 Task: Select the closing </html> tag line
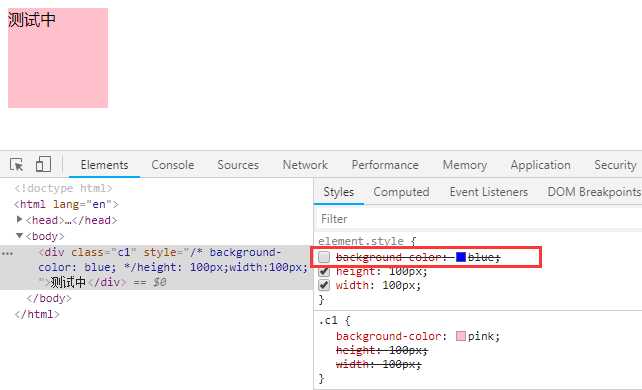coord(37,314)
